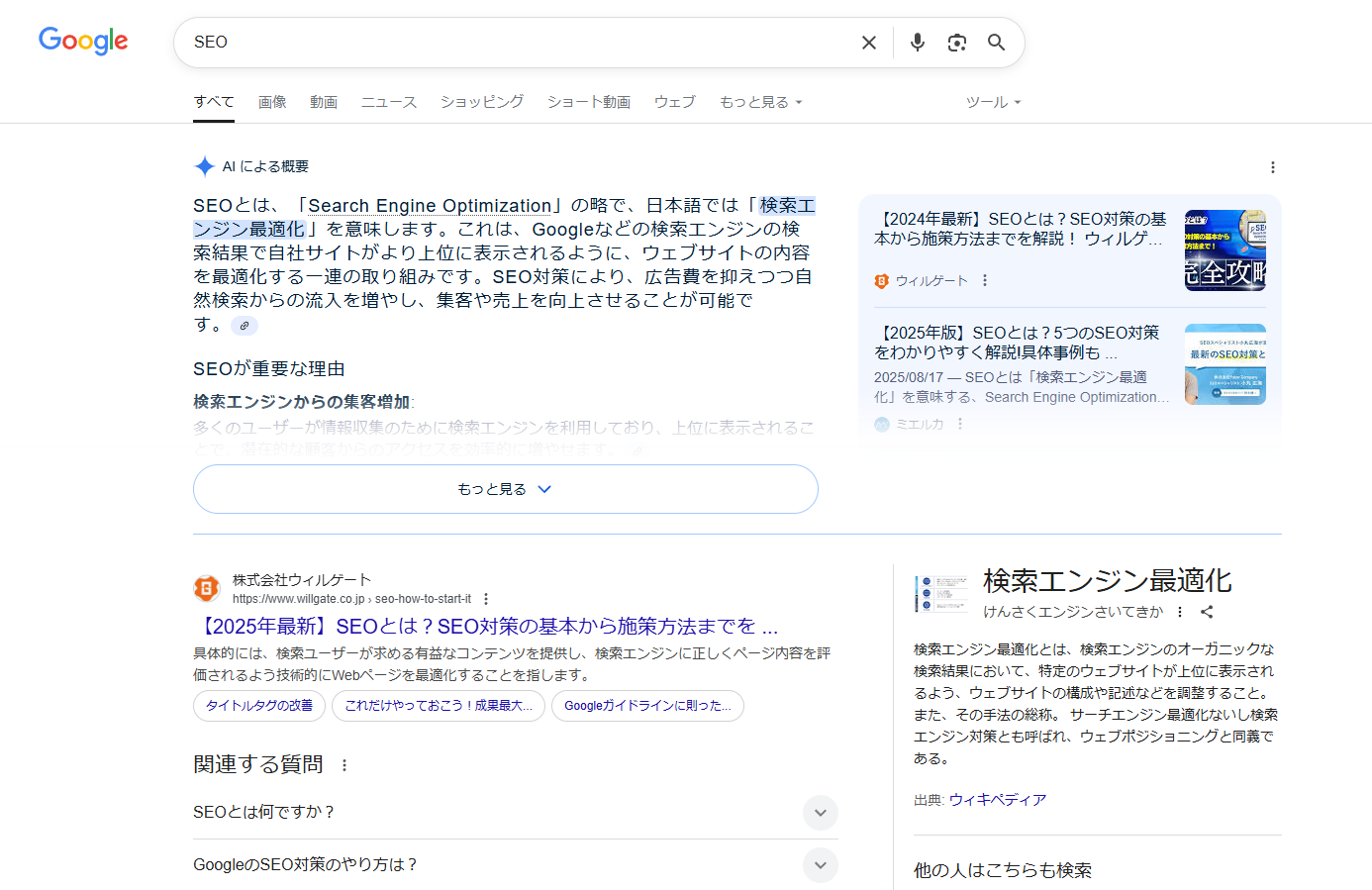
Task: Open three-dot menu next to ウィルゲート source
Action: (985, 281)
